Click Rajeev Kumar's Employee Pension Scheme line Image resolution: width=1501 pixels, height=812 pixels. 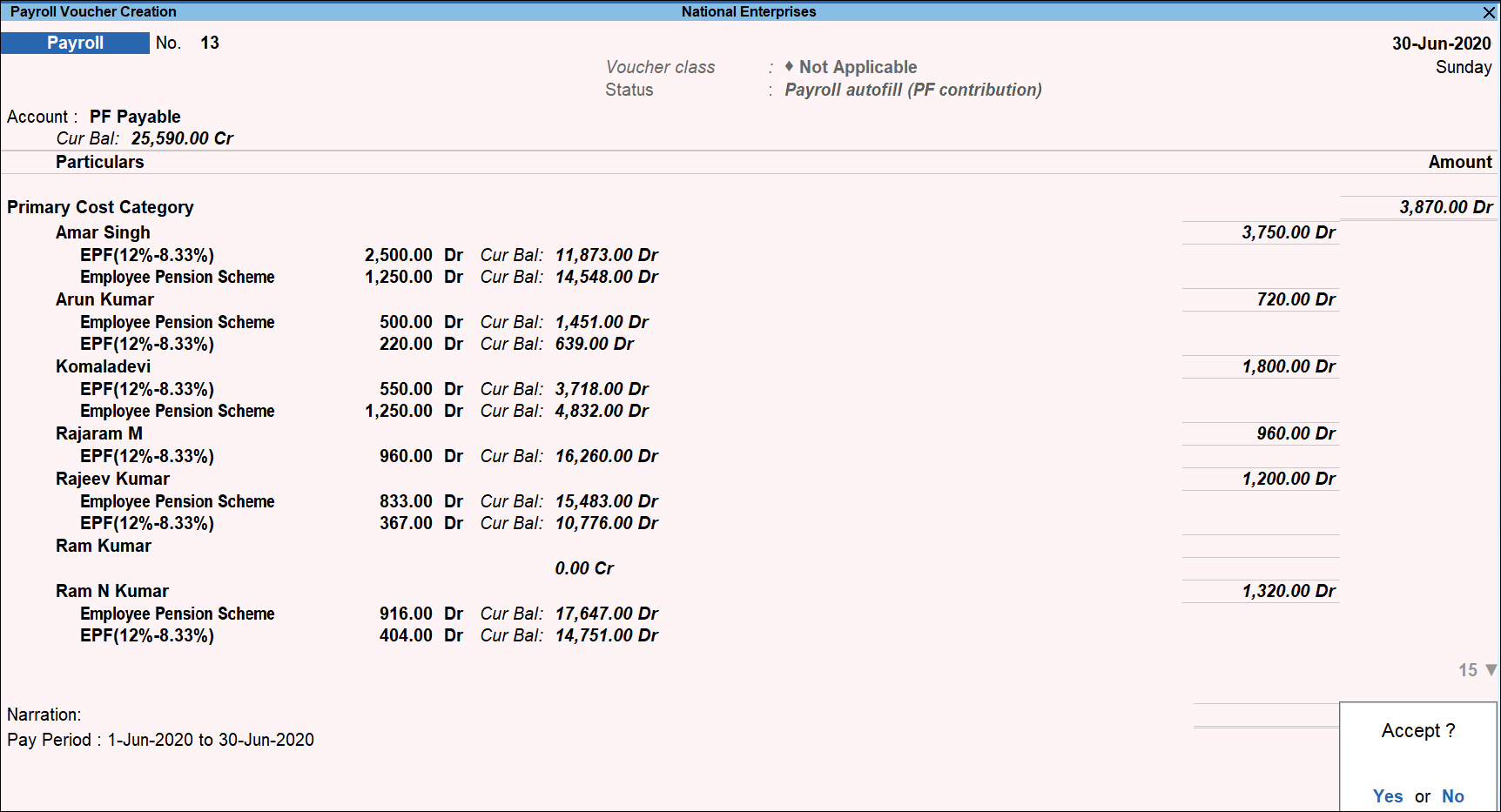pos(177,501)
